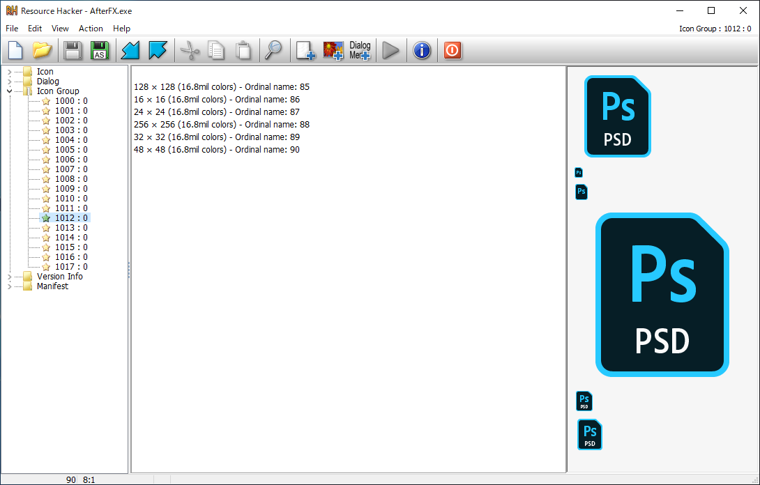Click line '16 × 16' Ordinal name: 86
Screen dimensions: 760x485
coord(217,99)
